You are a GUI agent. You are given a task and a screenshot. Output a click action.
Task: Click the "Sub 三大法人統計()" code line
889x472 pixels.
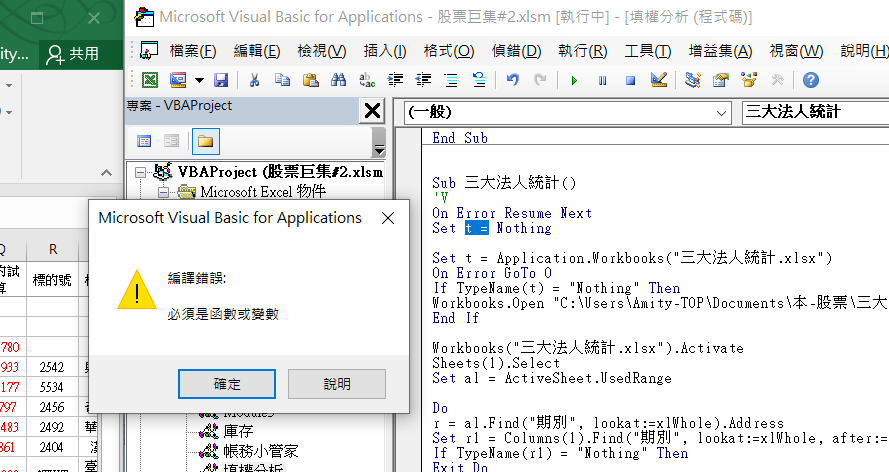pos(504,183)
